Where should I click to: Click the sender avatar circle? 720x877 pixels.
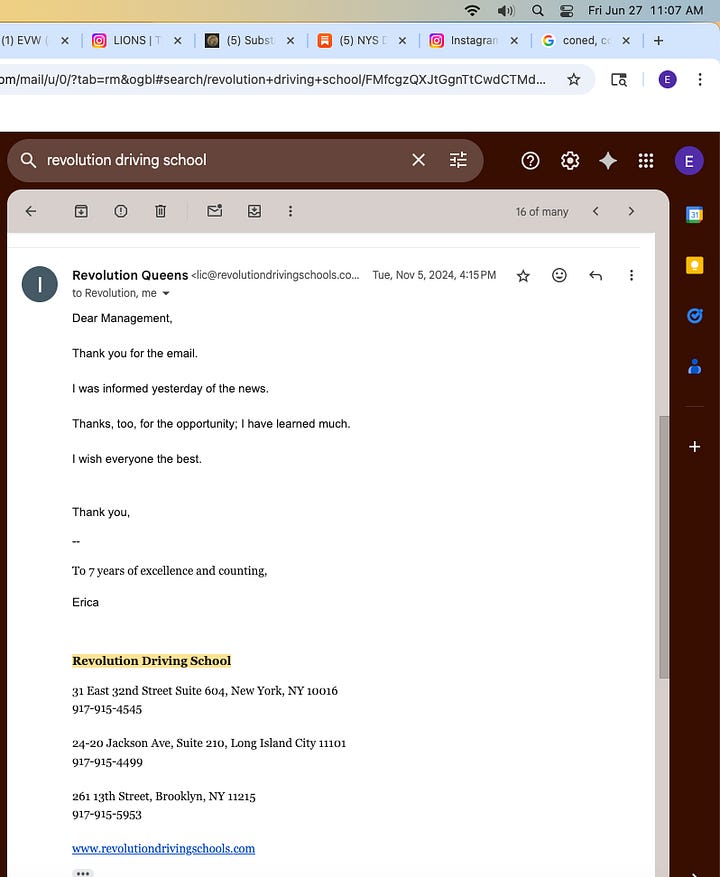click(40, 284)
